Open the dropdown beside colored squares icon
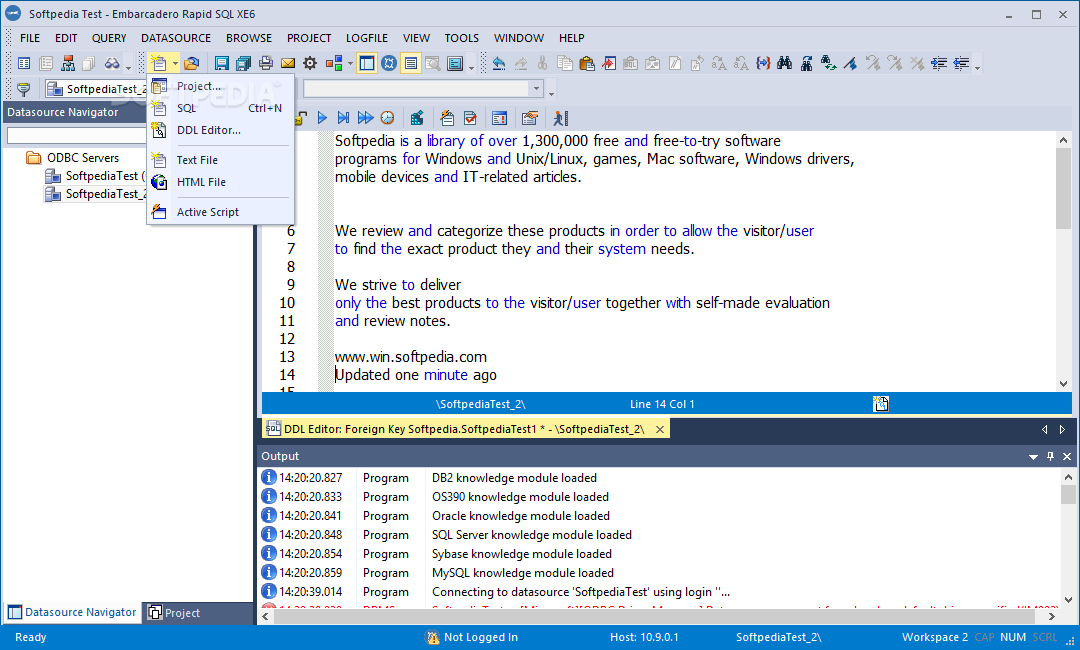The height and width of the screenshot is (650, 1080). tap(351, 63)
